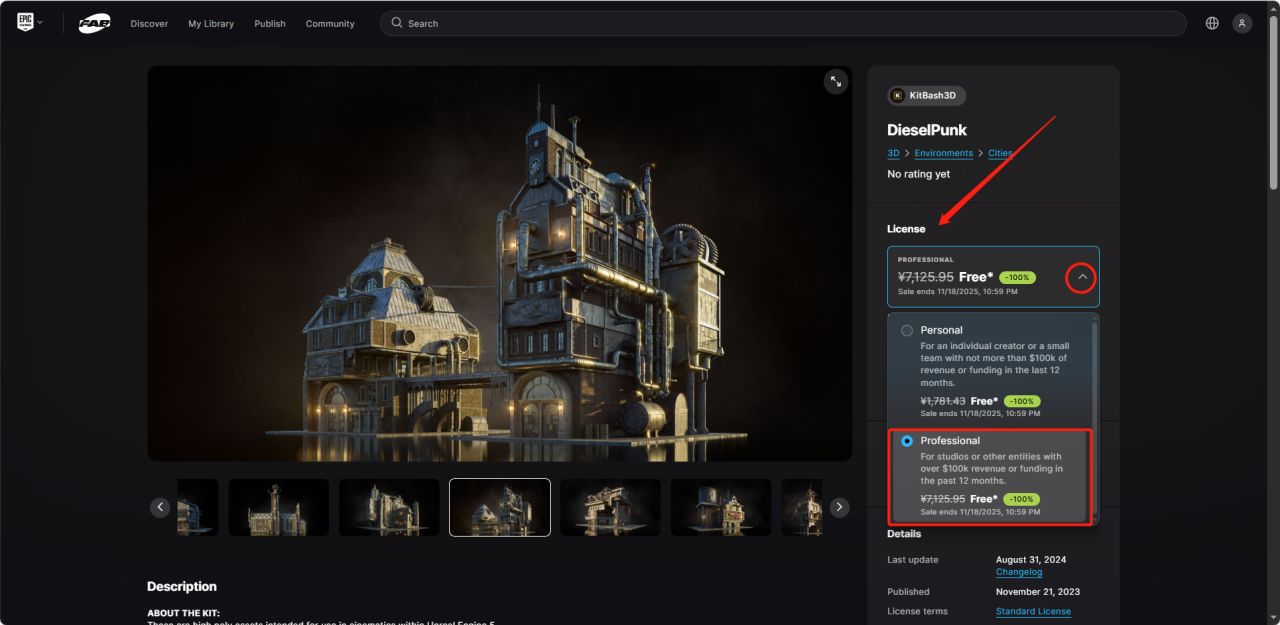
Task: Select the thumbnail with red building
Action: (721, 507)
